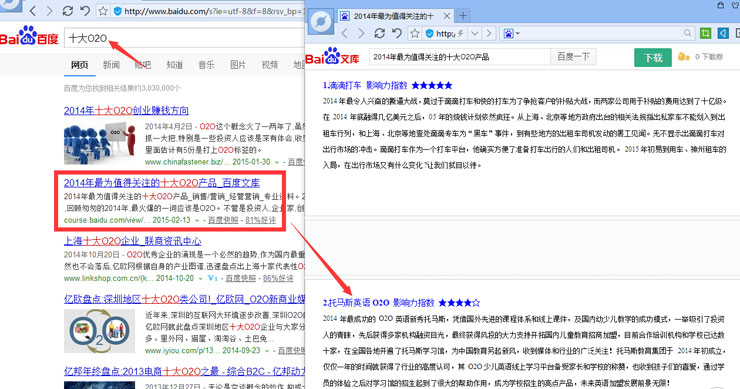Image resolution: width=740 pixels, height=389 pixels.
Task: Open result 亿邦年终盘点:2013电商十大O2O之最
Action: pos(184,372)
